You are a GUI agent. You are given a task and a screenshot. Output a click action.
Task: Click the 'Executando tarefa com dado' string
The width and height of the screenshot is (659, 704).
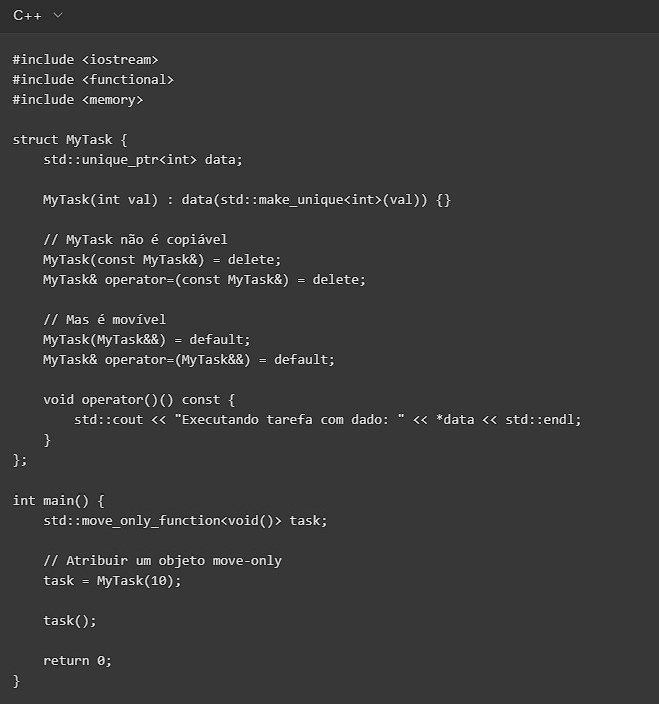(x=289, y=419)
